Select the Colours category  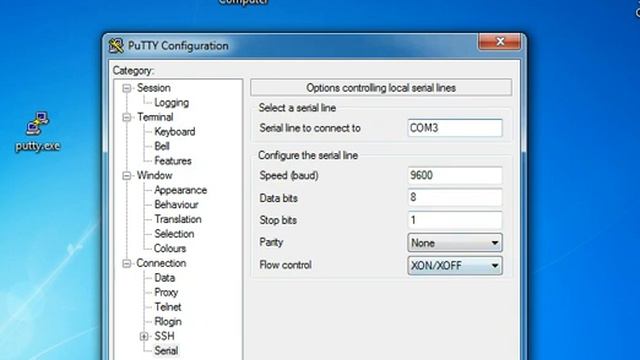[170, 248]
